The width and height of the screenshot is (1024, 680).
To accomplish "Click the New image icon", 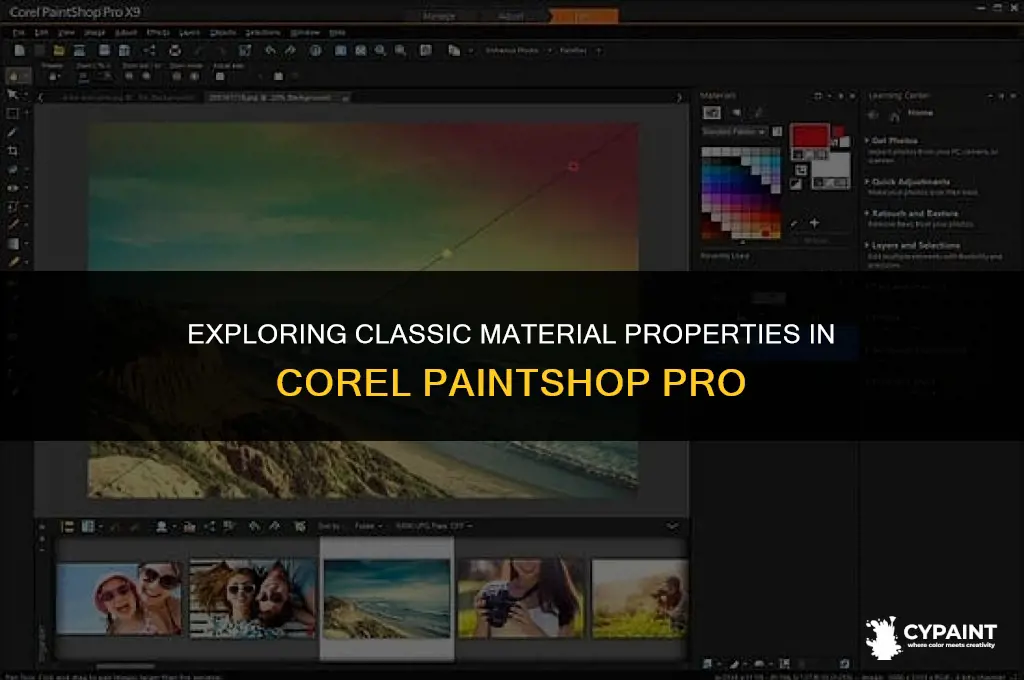I will (20, 50).
